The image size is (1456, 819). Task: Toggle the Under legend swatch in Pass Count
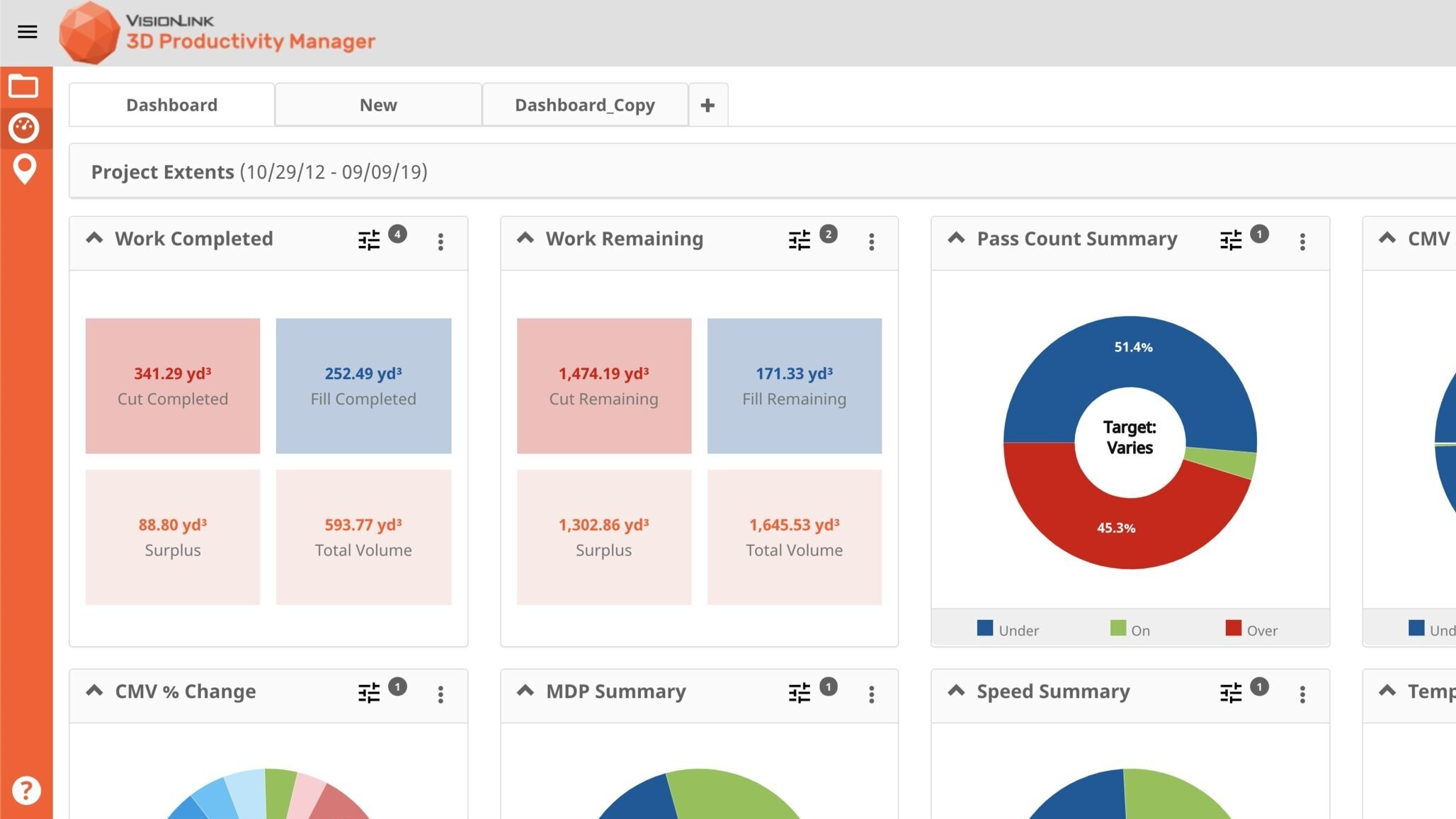coord(985,628)
